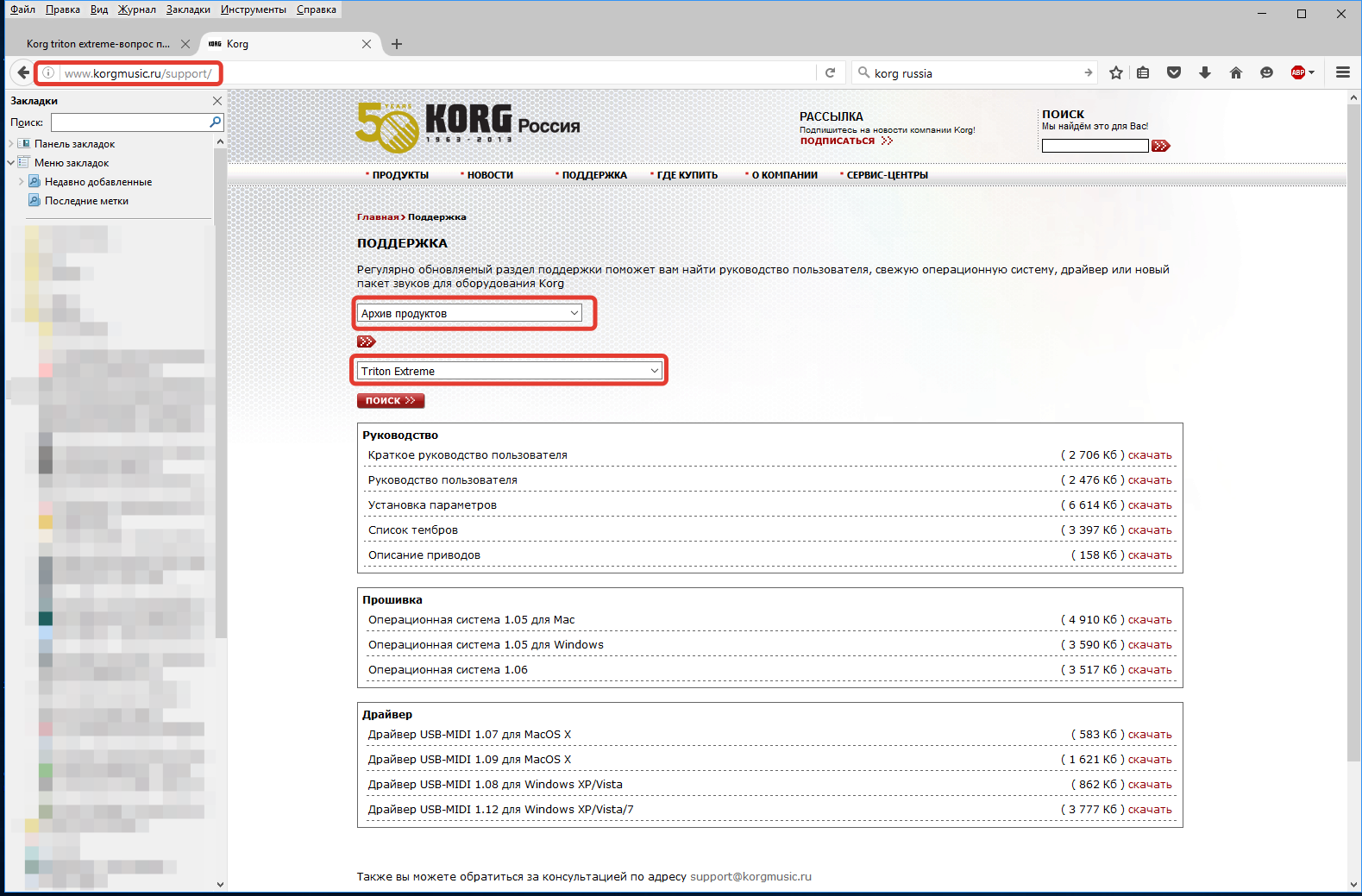Open the Справка menu

(x=317, y=9)
